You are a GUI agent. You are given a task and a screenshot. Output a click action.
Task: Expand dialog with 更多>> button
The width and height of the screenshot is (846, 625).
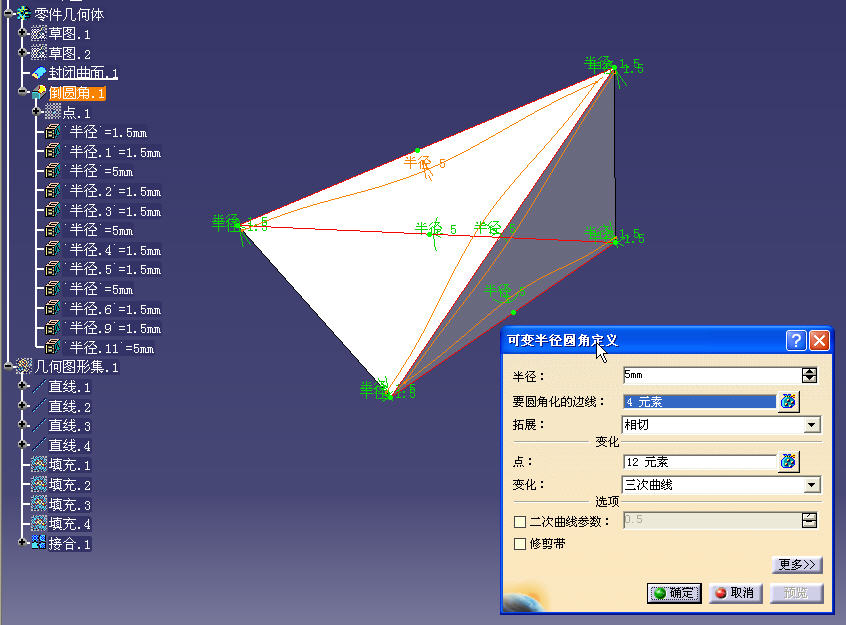[797, 565]
